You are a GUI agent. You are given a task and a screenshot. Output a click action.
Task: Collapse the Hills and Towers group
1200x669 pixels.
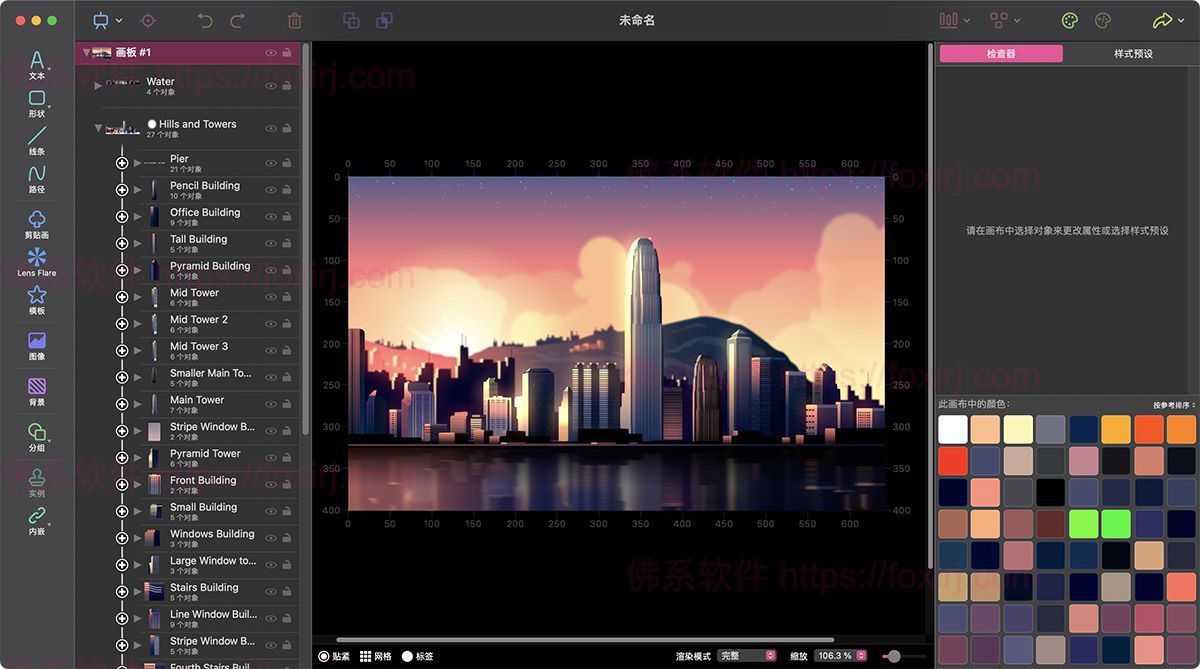point(98,128)
